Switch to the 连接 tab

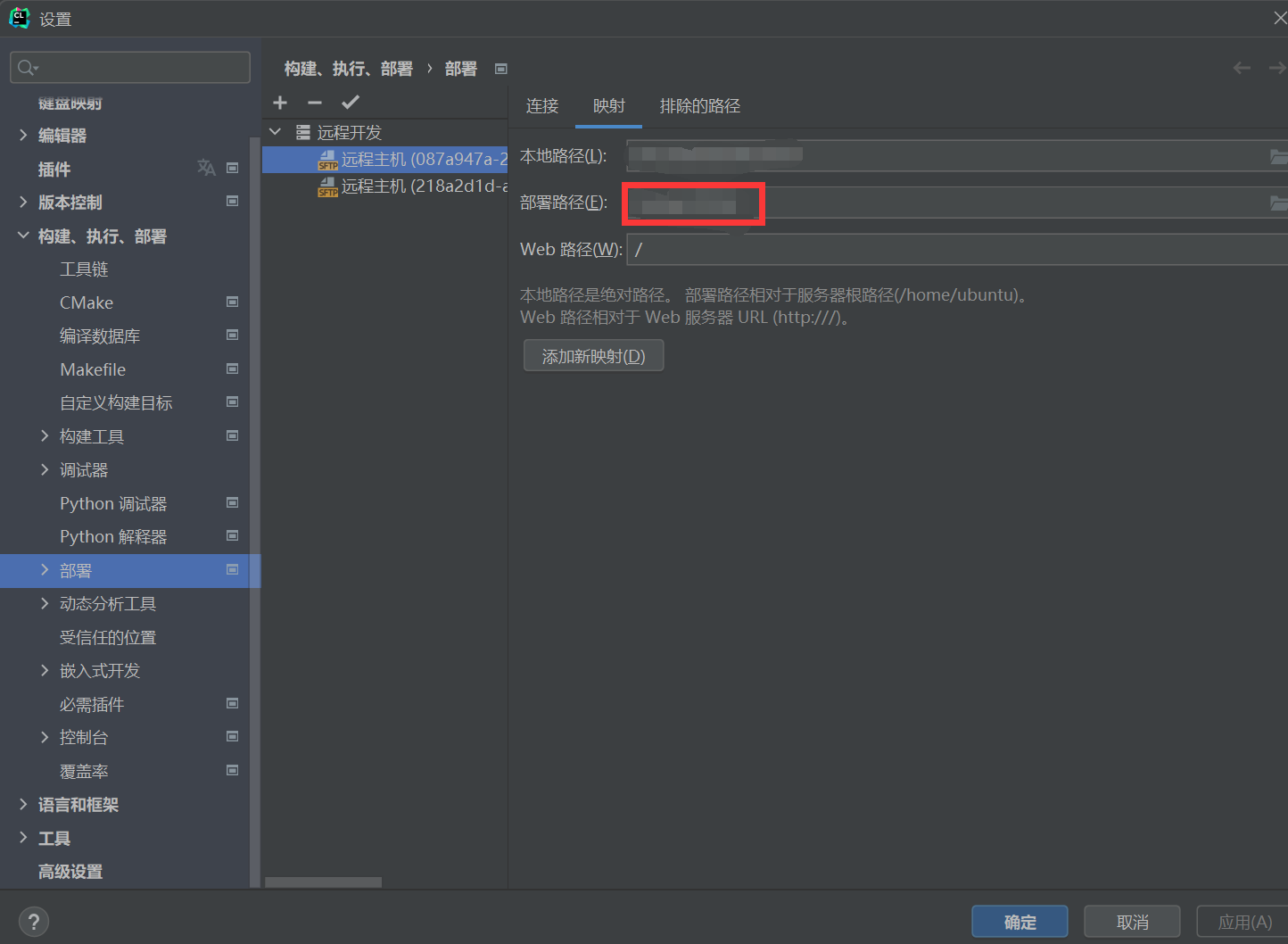click(x=542, y=106)
